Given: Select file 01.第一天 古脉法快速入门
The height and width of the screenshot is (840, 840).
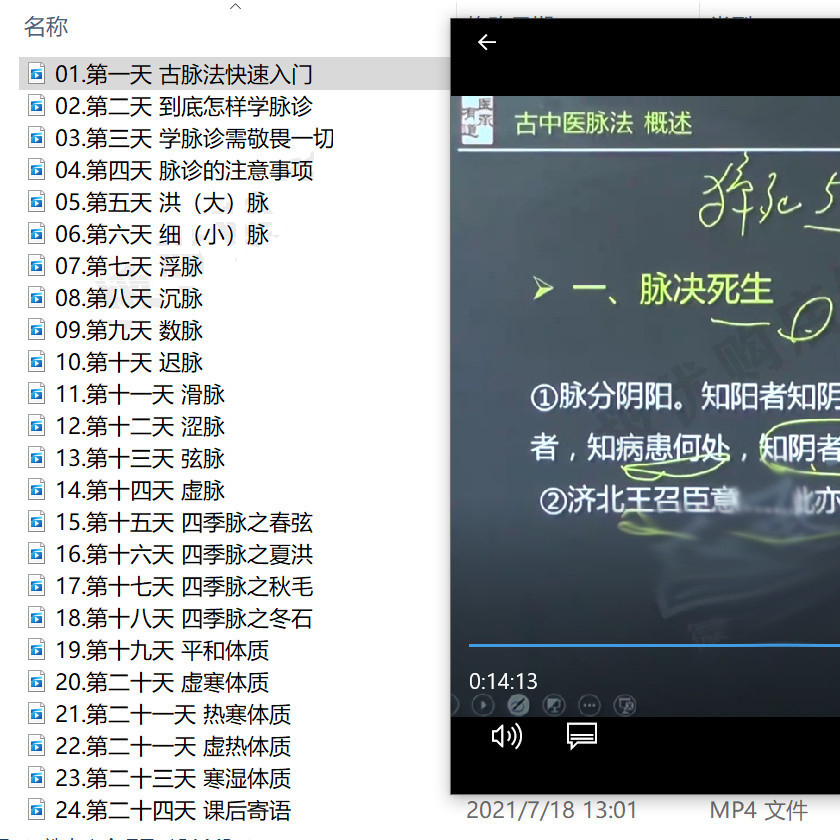Looking at the screenshot, I should point(184,75).
